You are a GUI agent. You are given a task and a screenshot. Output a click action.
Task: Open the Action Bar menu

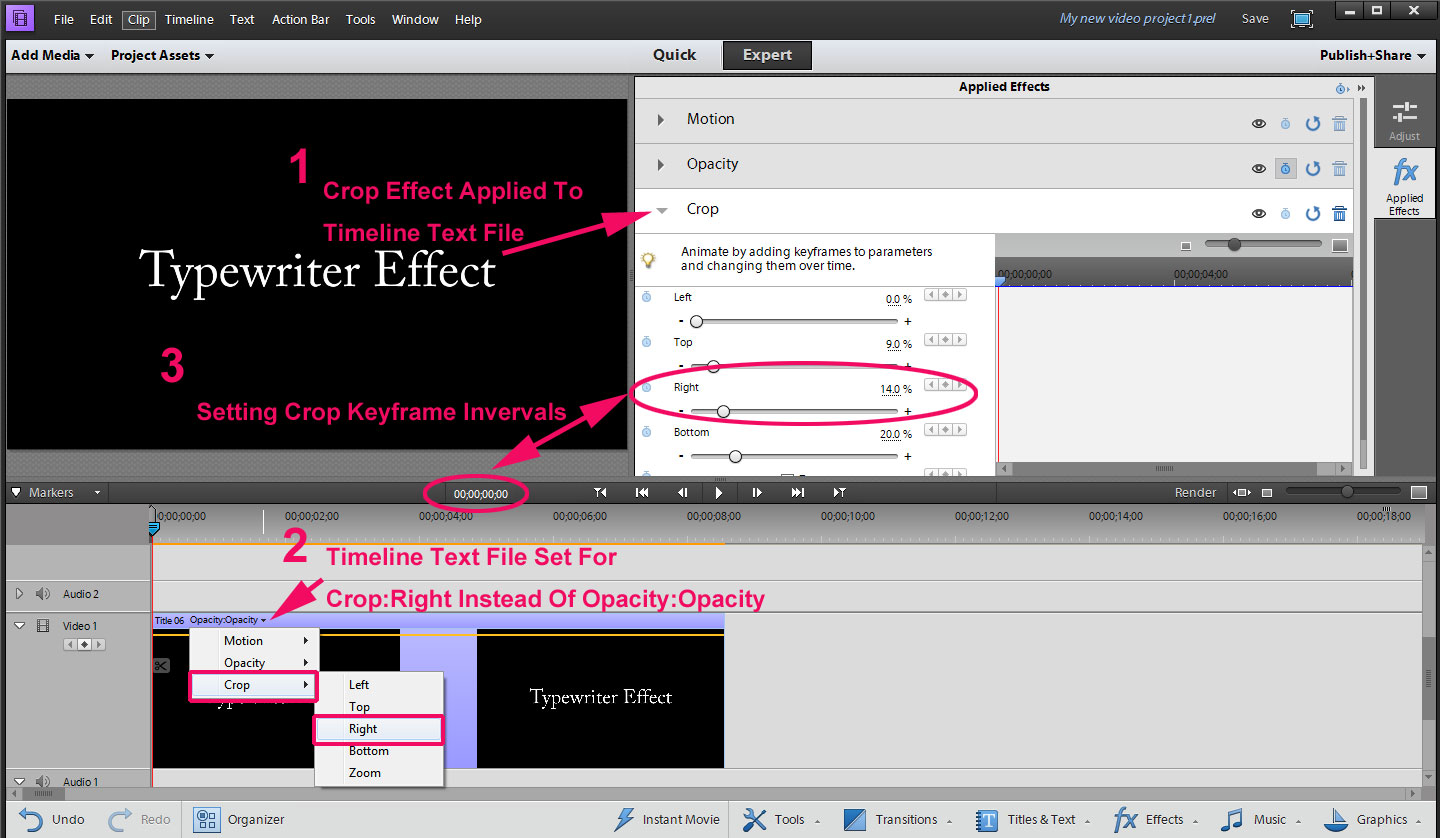[300, 19]
